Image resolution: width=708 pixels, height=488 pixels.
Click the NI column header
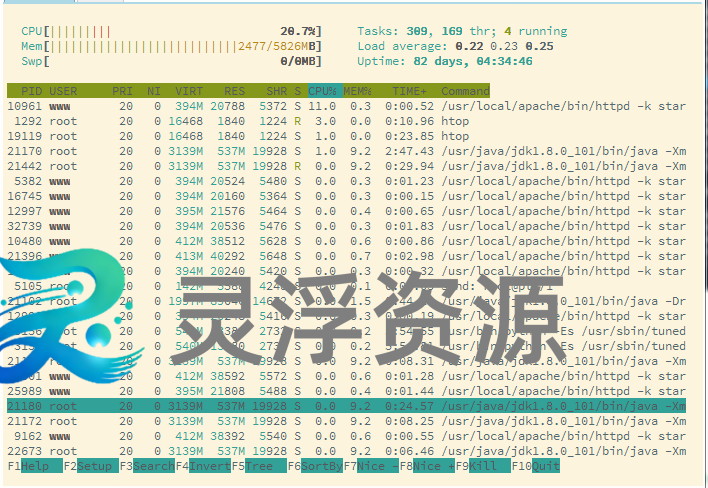[154, 91]
